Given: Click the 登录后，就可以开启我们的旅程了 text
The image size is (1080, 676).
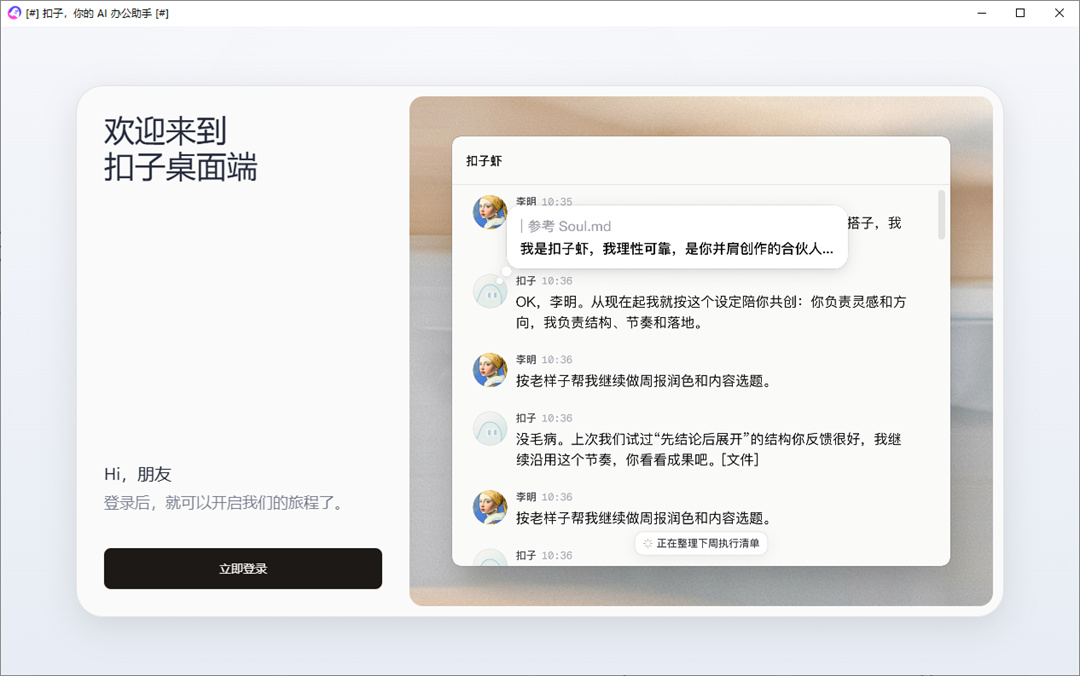Looking at the screenshot, I should point(224,503).
